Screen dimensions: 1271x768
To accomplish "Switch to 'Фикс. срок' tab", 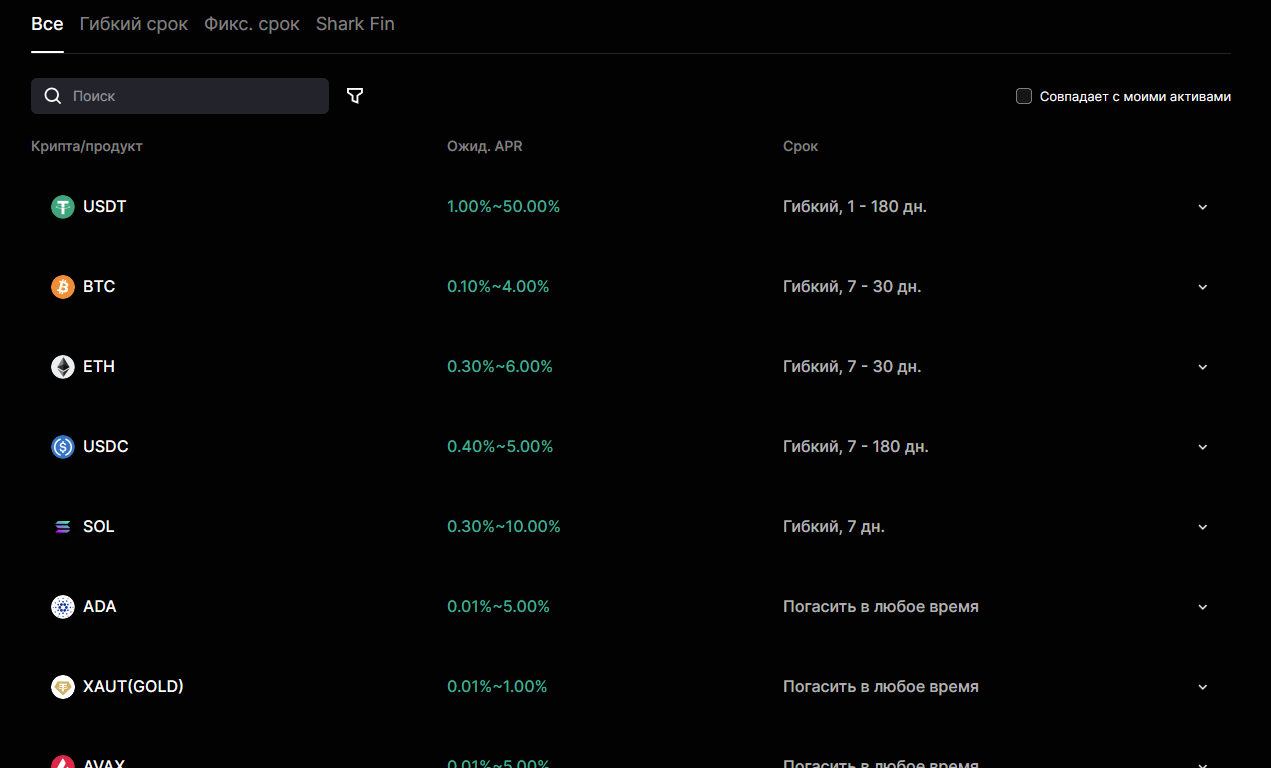I will (x=252, y=24).
